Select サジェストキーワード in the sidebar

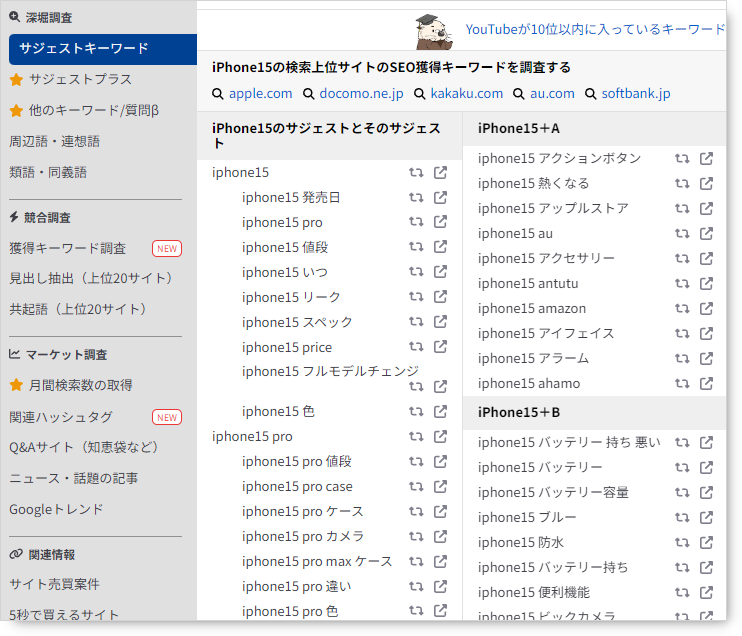tap(103, 49)
